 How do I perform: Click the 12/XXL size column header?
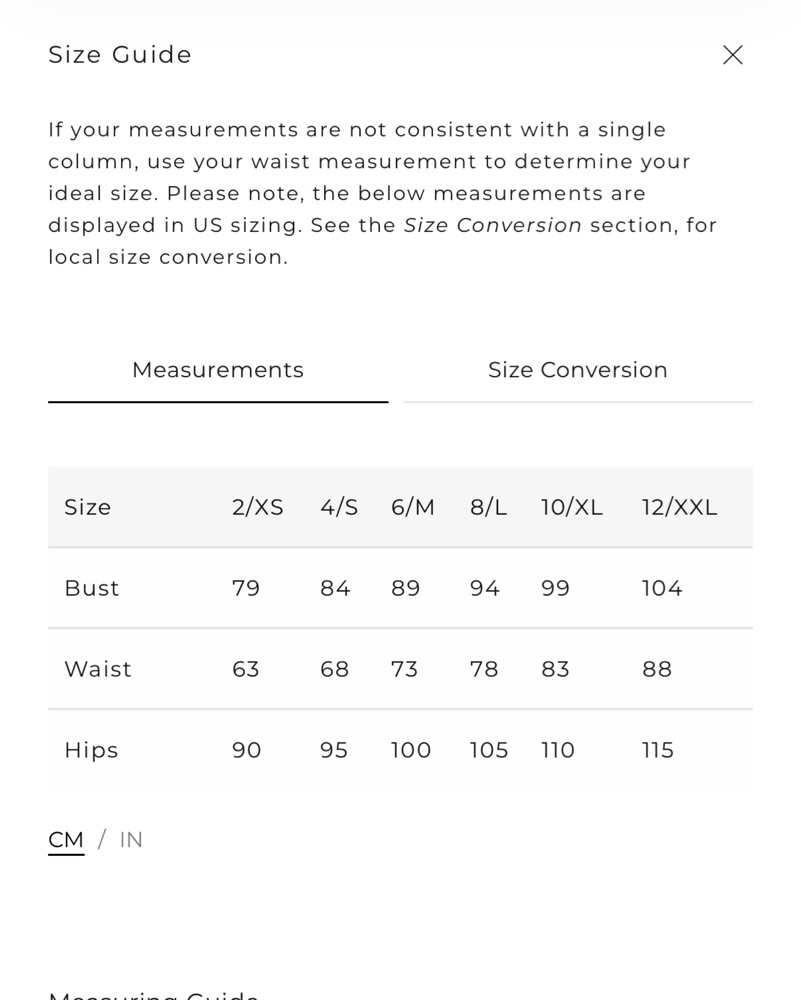(679, 508)
